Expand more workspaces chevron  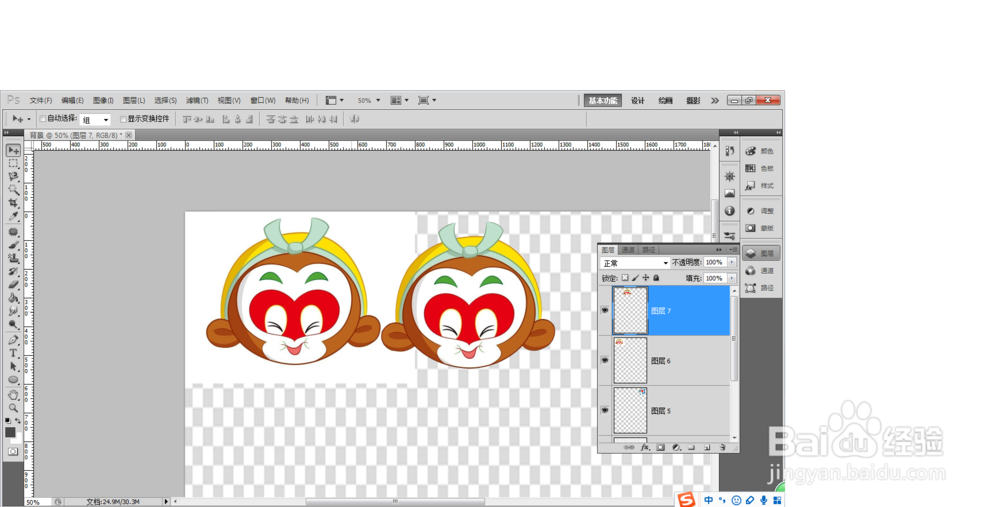point(715,100)
